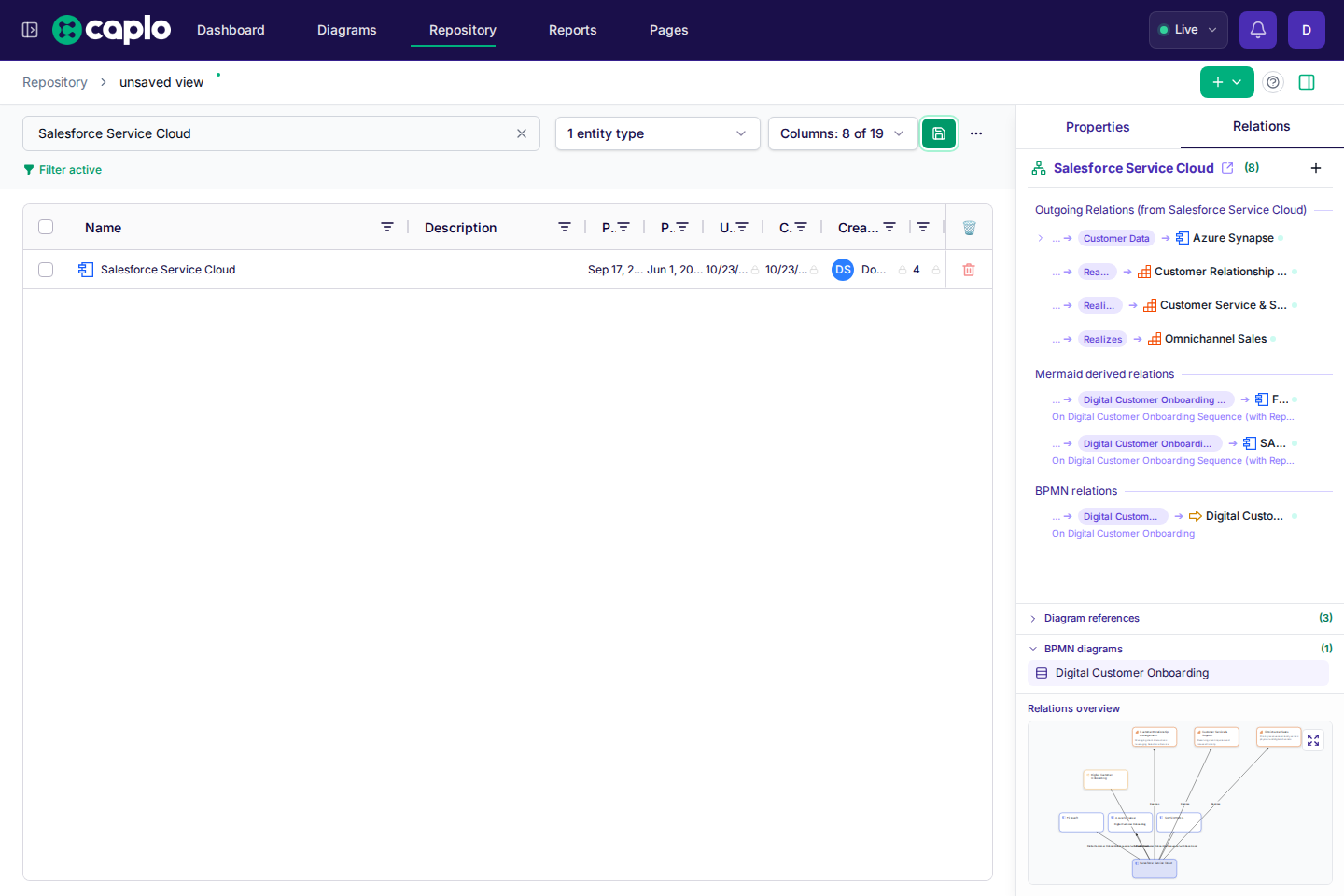Open the green add-new dropdown button
The image size is (1344, 896).
coord(1227,82)
